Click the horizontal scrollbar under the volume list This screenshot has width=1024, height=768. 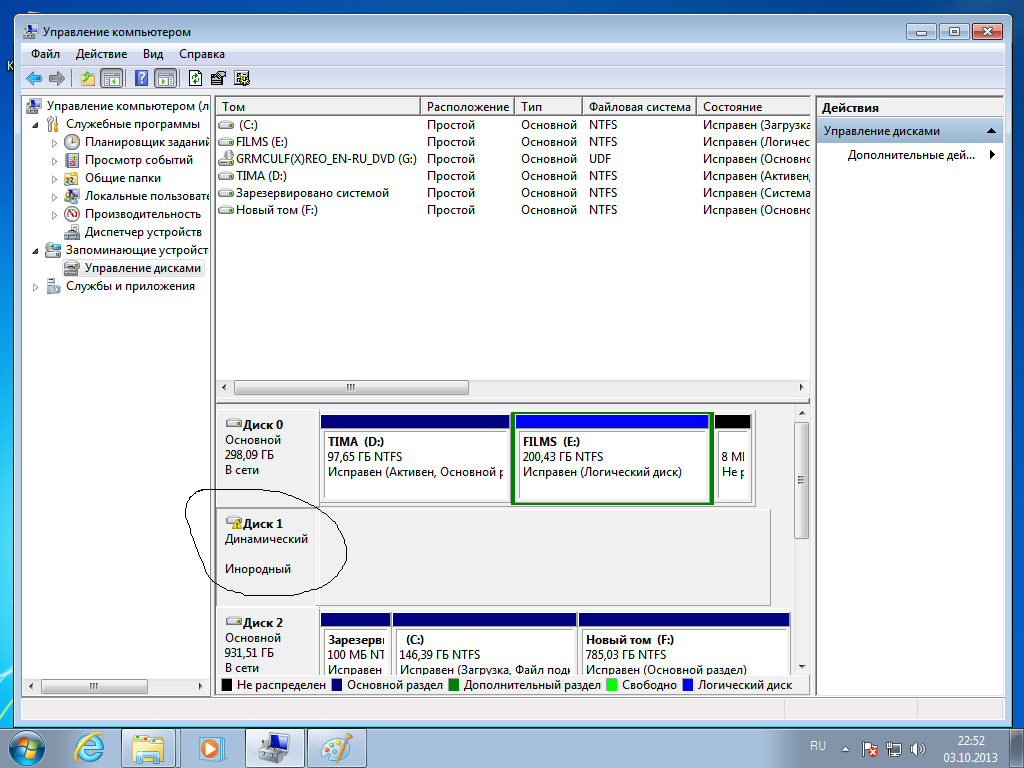tap(350, 387)
